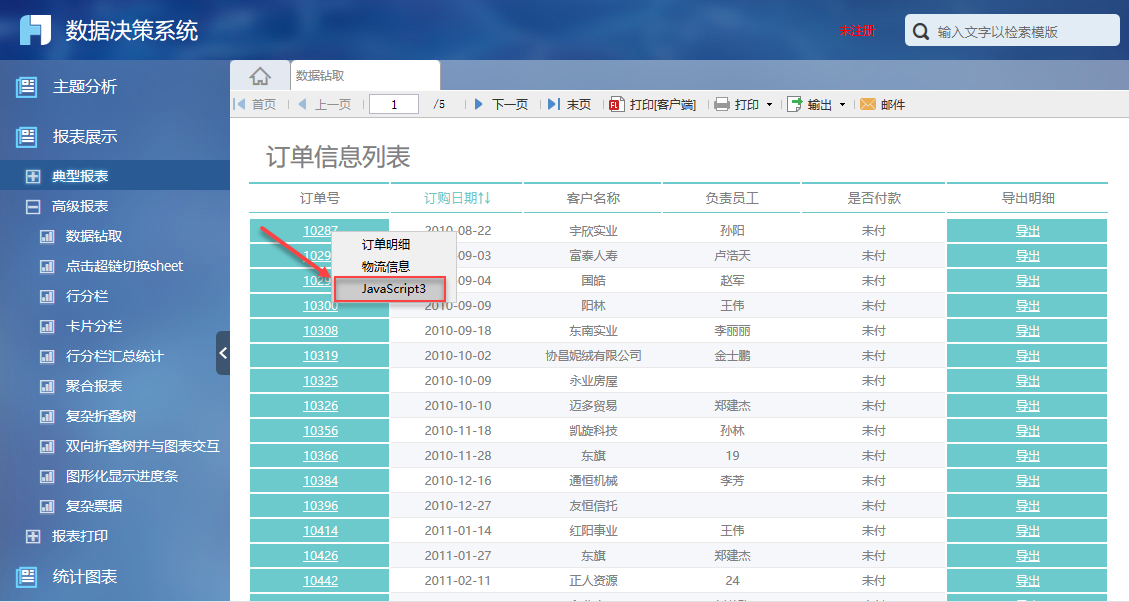Click the 客户名称 column header
1129x602 pixels.
593,198
